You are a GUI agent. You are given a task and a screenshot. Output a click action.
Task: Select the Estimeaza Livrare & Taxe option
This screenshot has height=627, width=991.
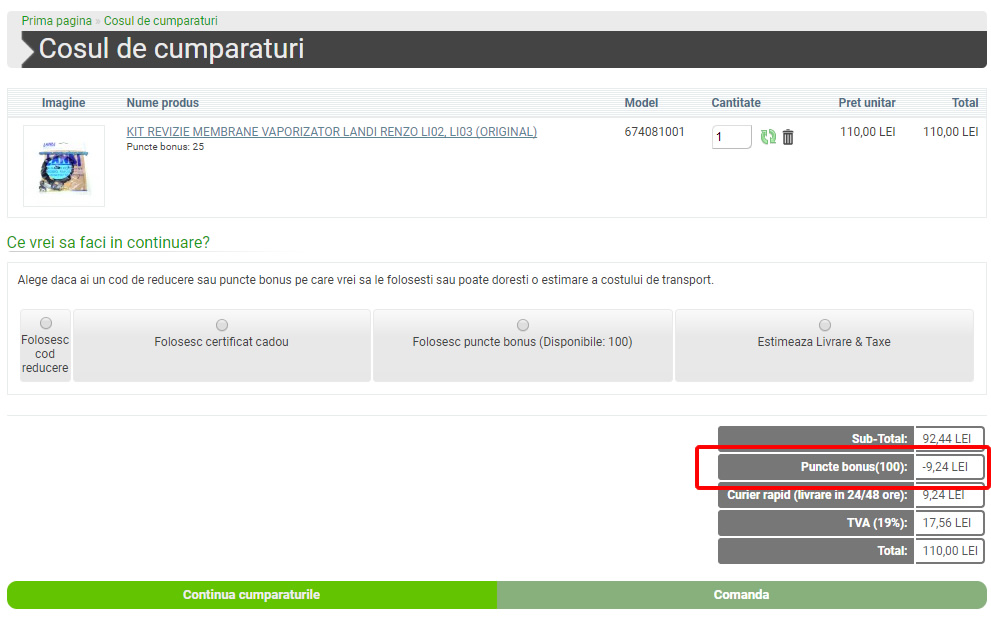coord(824,326)
